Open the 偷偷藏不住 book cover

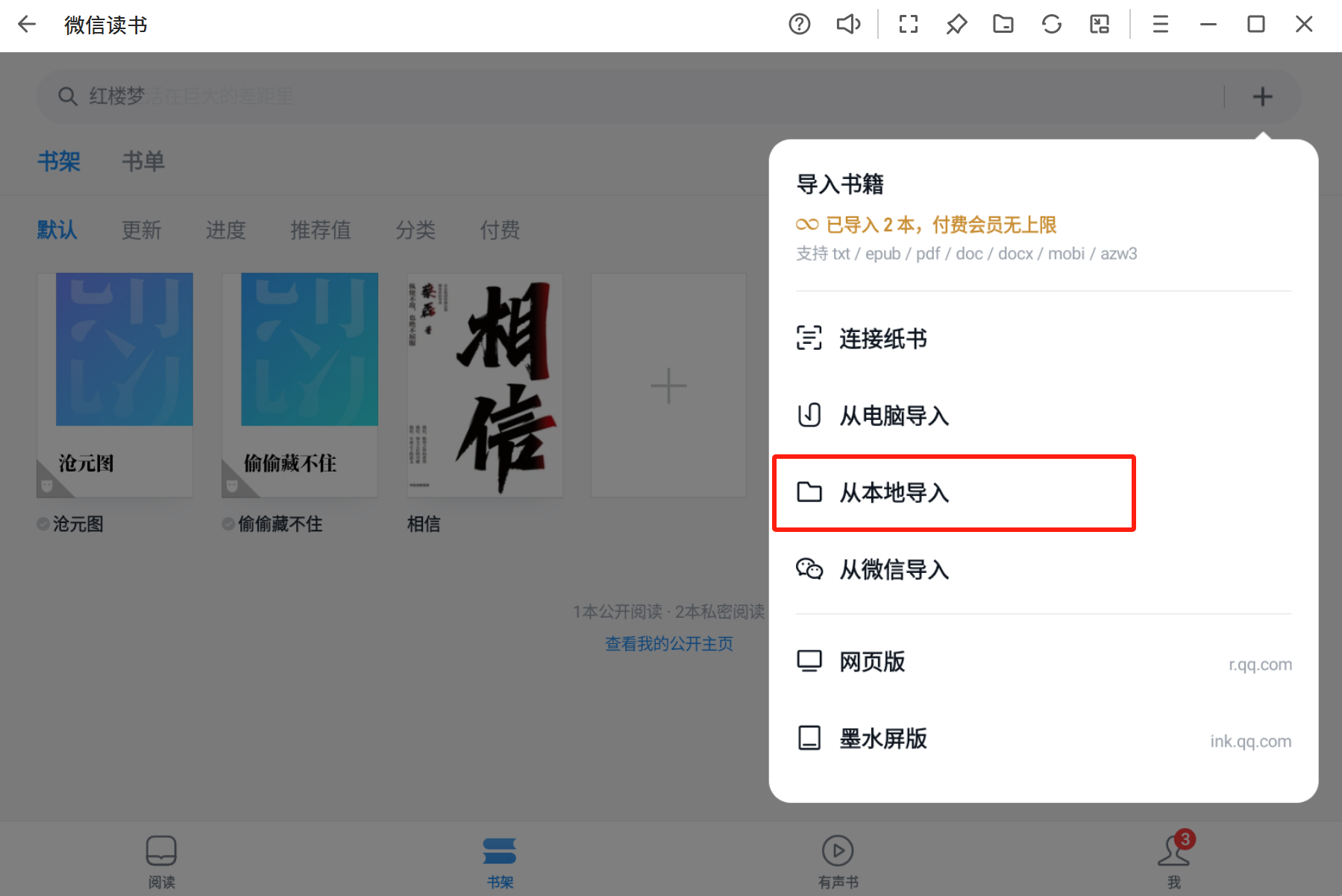click(300, 385)
